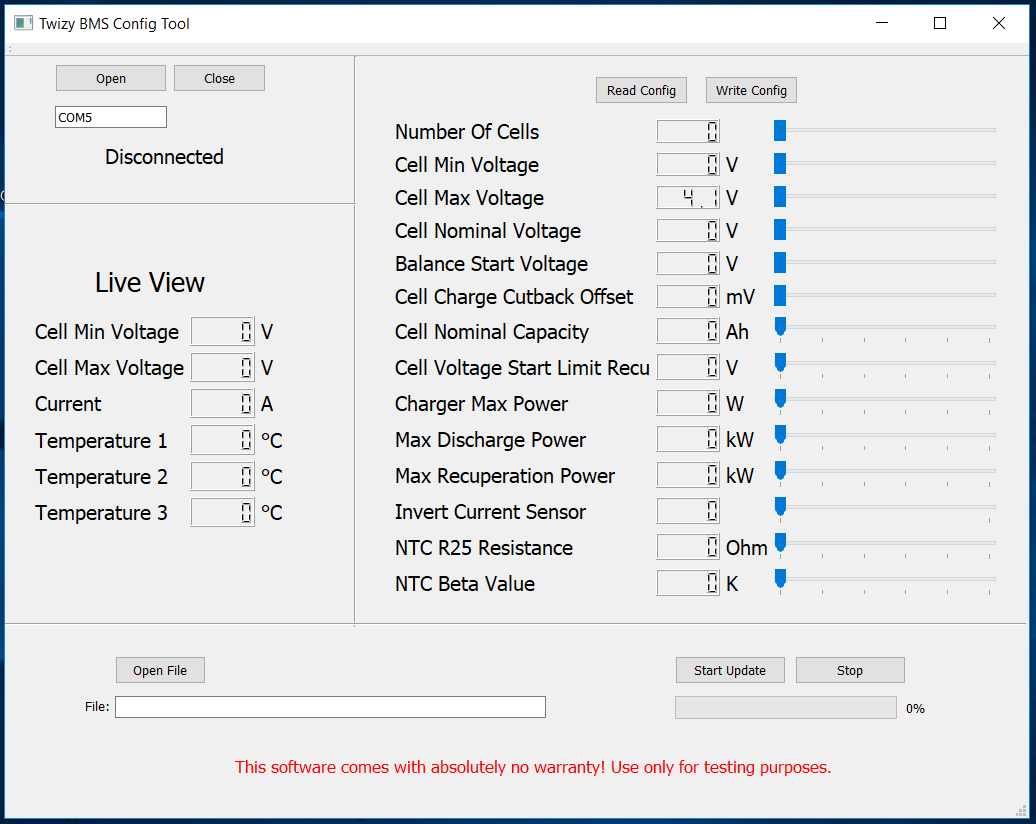
Task: Click the Twizy BMS app title icon
Action: tap(23, 23)
